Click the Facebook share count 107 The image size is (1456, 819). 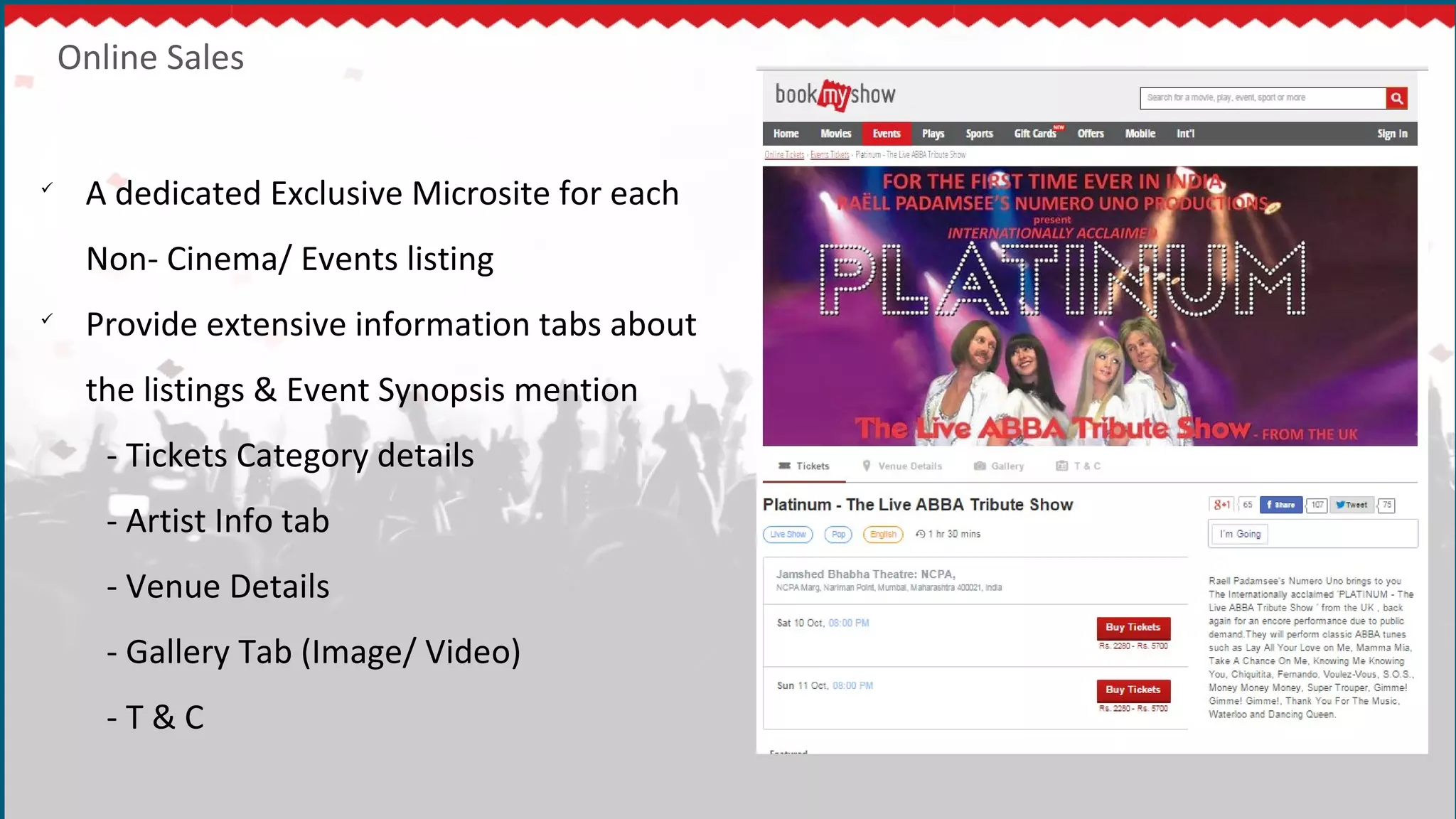pos(1317,505)
